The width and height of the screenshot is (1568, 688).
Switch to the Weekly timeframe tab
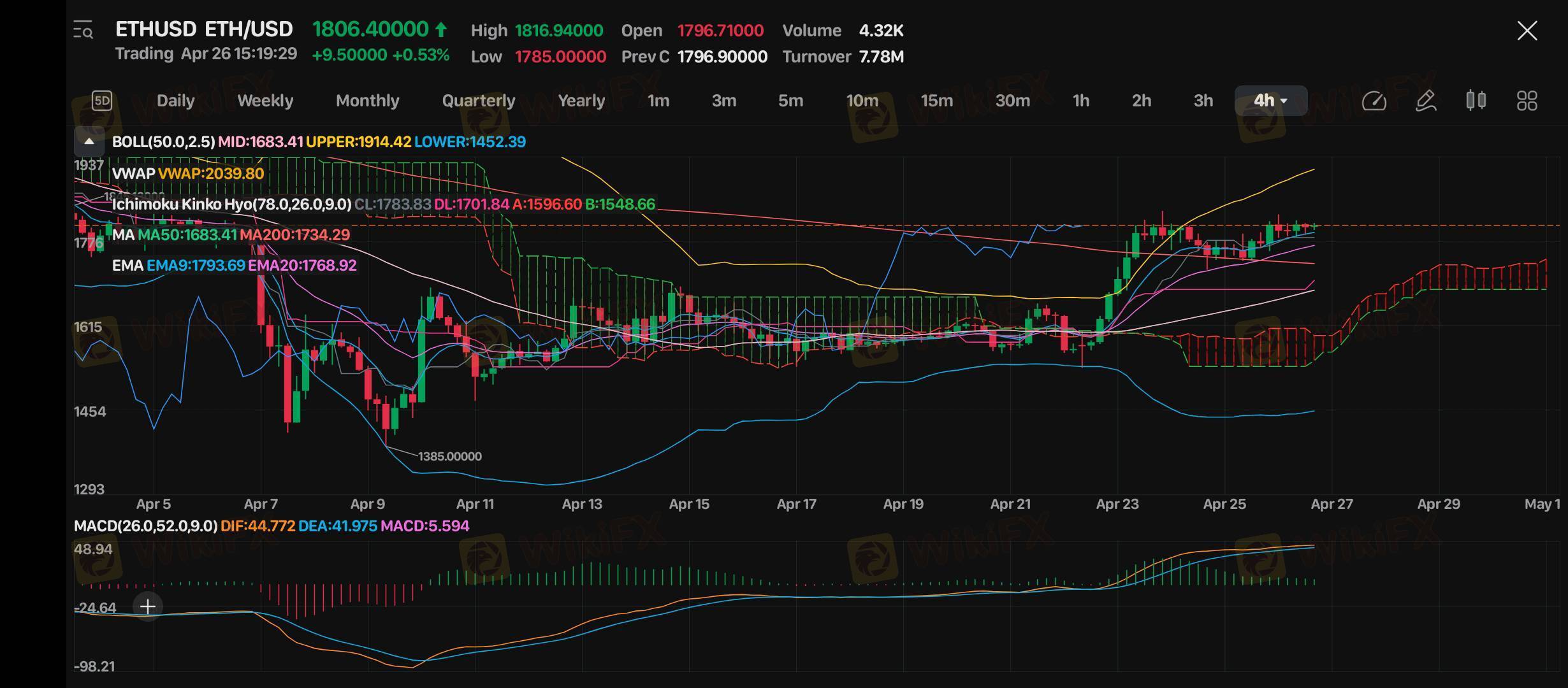point(265,101)
